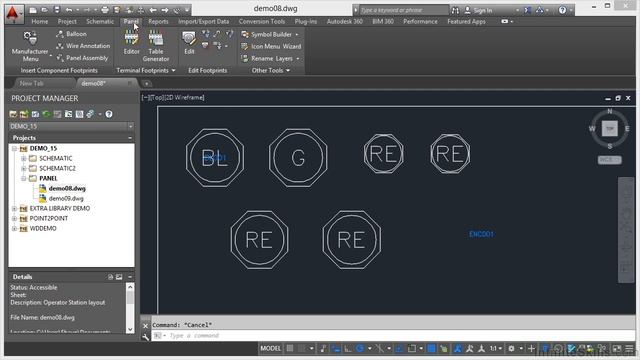Viewport: 640px width, 360px height.
Task: Switch to the Home ribbon tab
Action: (x=40, y=21)
